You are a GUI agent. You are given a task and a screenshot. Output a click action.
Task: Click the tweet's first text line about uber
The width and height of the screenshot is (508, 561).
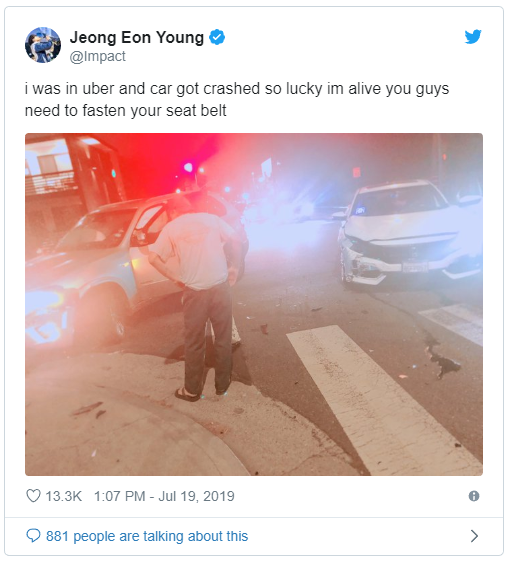(x=237, y=88)
